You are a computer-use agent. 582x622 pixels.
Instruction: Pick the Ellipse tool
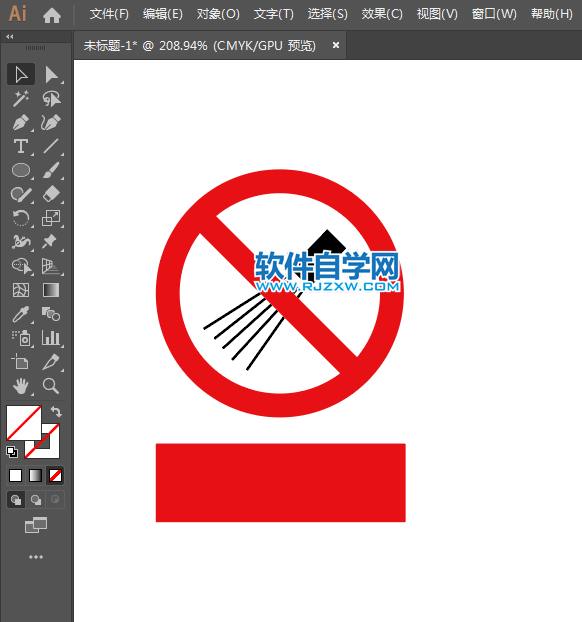click(x=21, y=170)
